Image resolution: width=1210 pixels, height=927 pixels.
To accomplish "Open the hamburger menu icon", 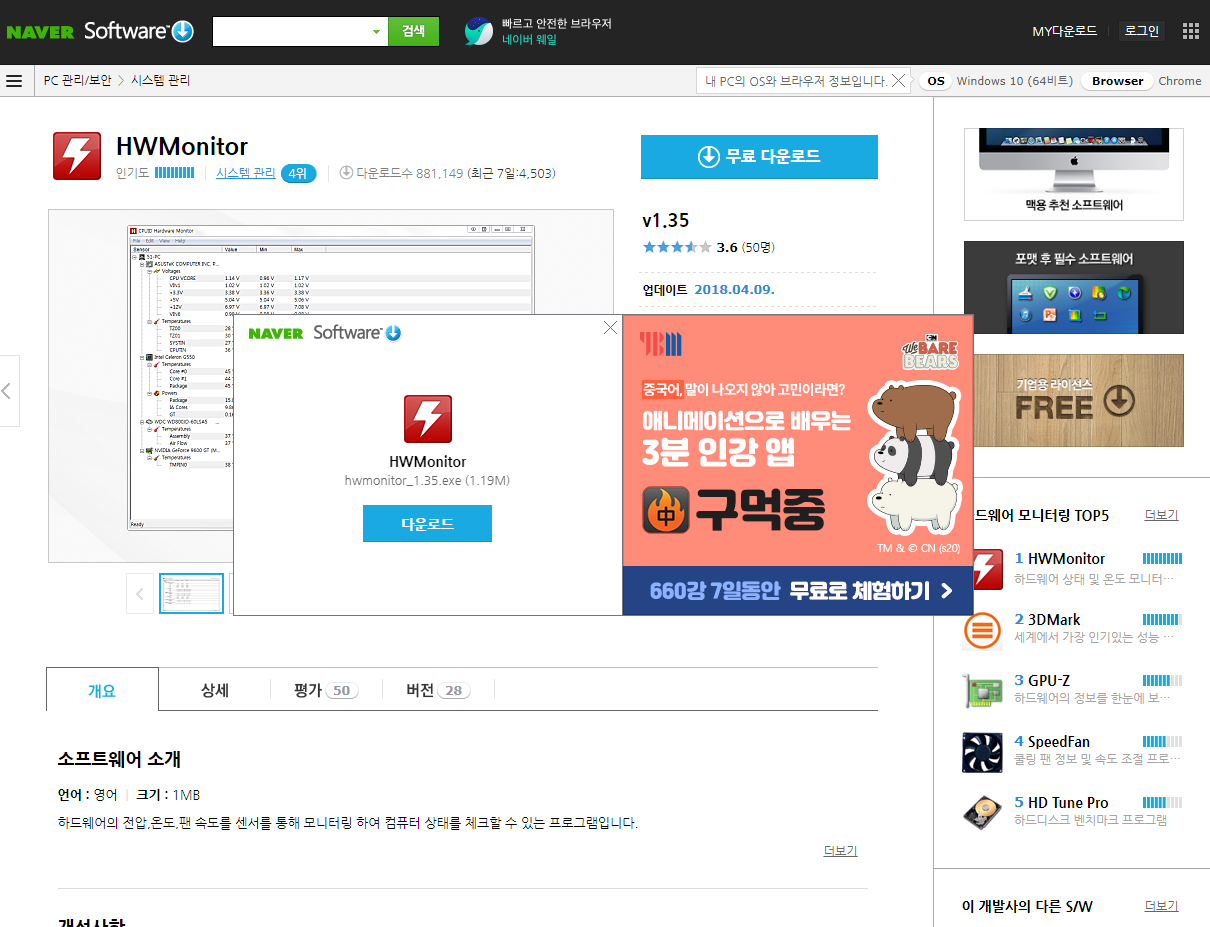I will pyautogui.click(x=14, y=81).
